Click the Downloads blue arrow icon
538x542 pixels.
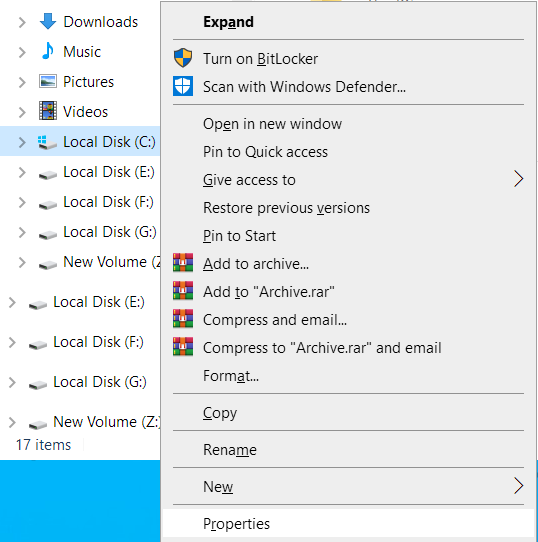pyautogui.click(x=48, y=21)
